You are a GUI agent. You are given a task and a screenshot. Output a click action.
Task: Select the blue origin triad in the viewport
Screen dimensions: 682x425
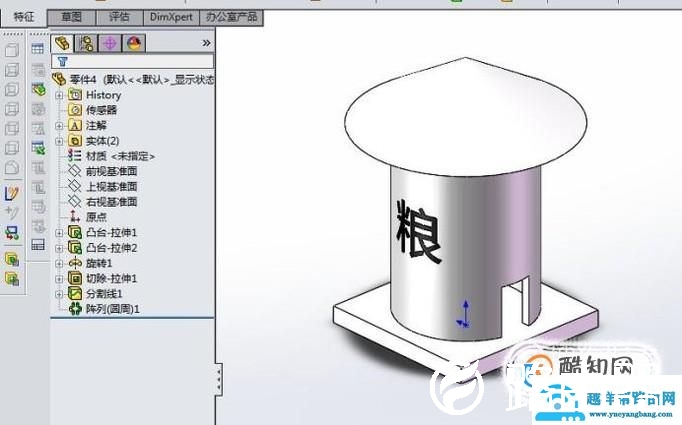[464, 314]
